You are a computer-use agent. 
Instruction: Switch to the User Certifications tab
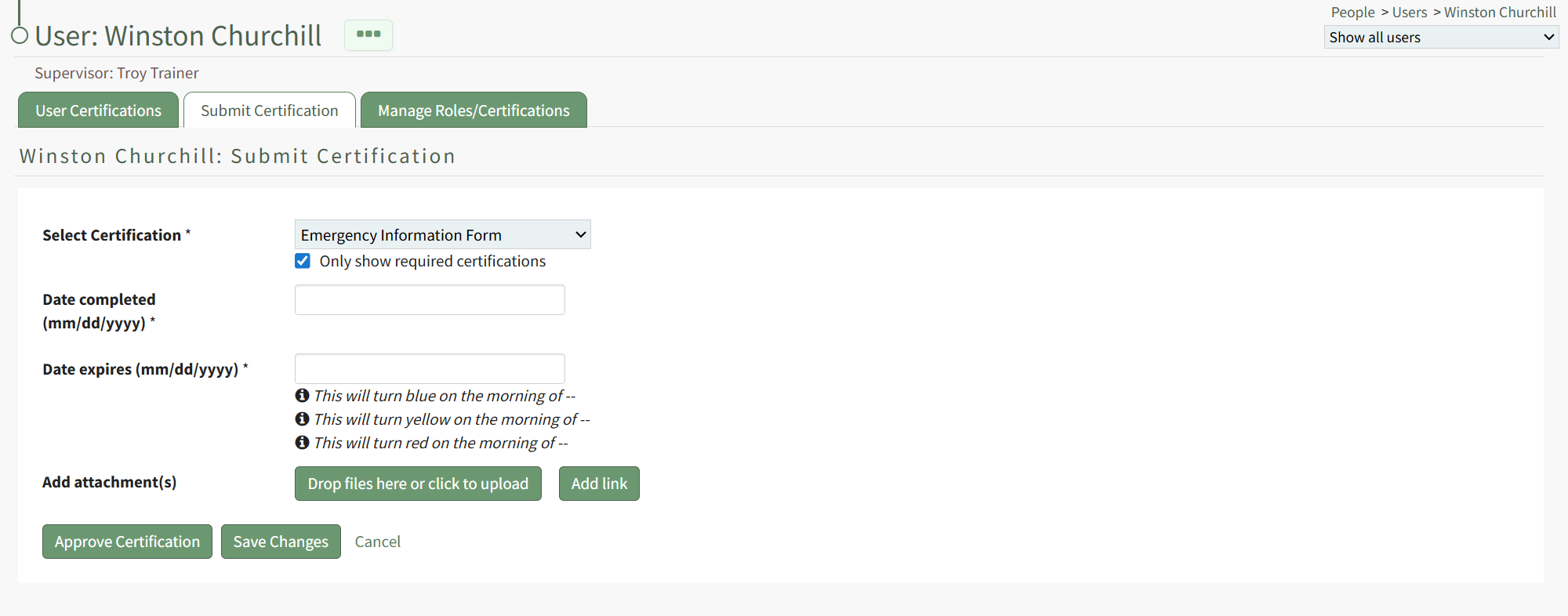[98, 111]
